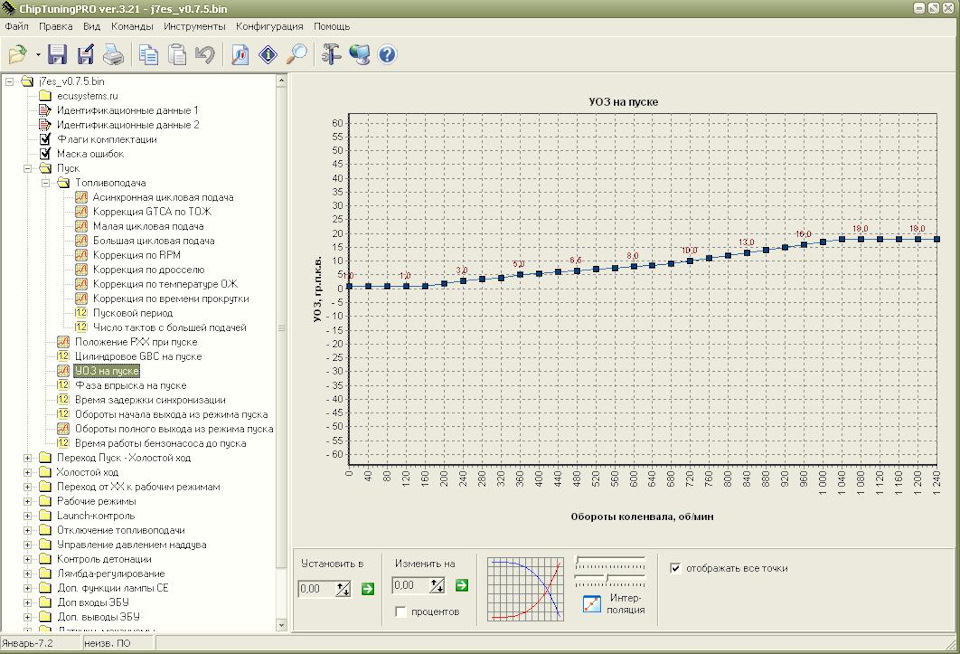
Task: Select Коррекция по дросселю map
Action: point(149,270)
